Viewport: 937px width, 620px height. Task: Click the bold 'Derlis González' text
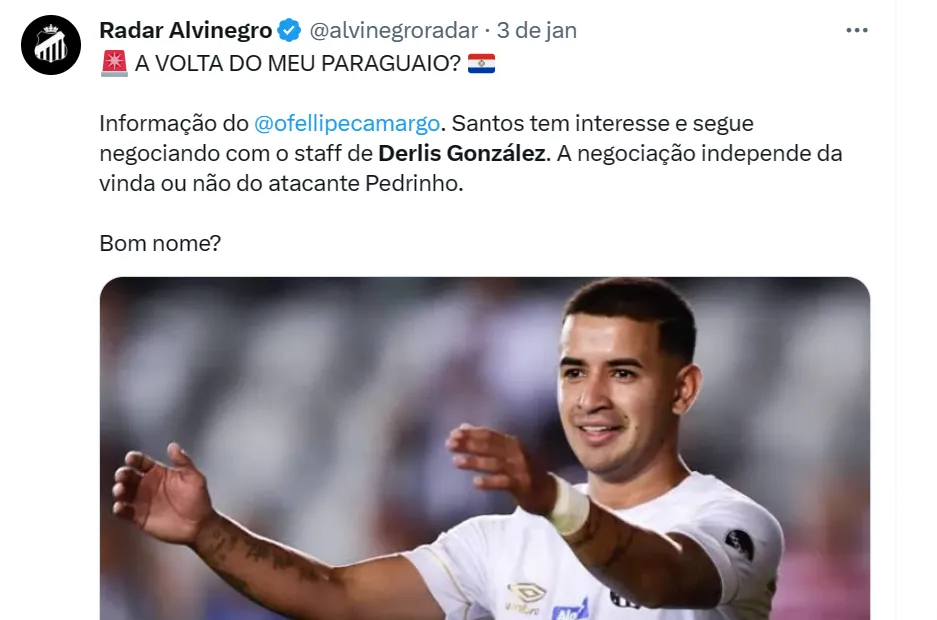462,154
